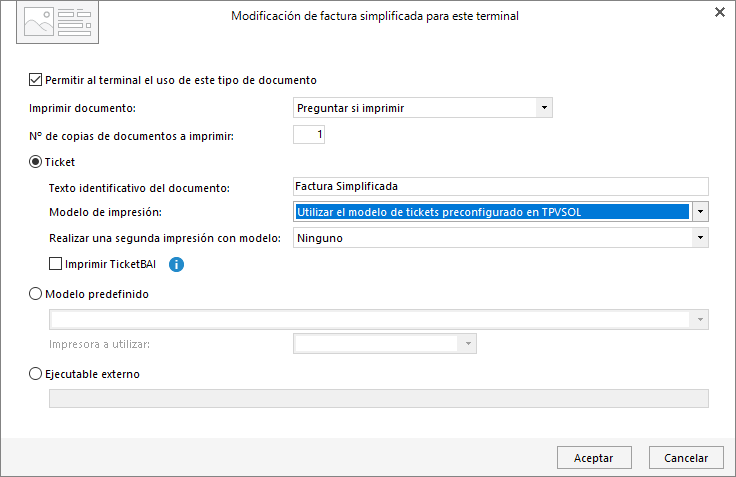Click the Nº de copias input field
The width and height of the screenshot is (736, 477).
pos(309,135)
